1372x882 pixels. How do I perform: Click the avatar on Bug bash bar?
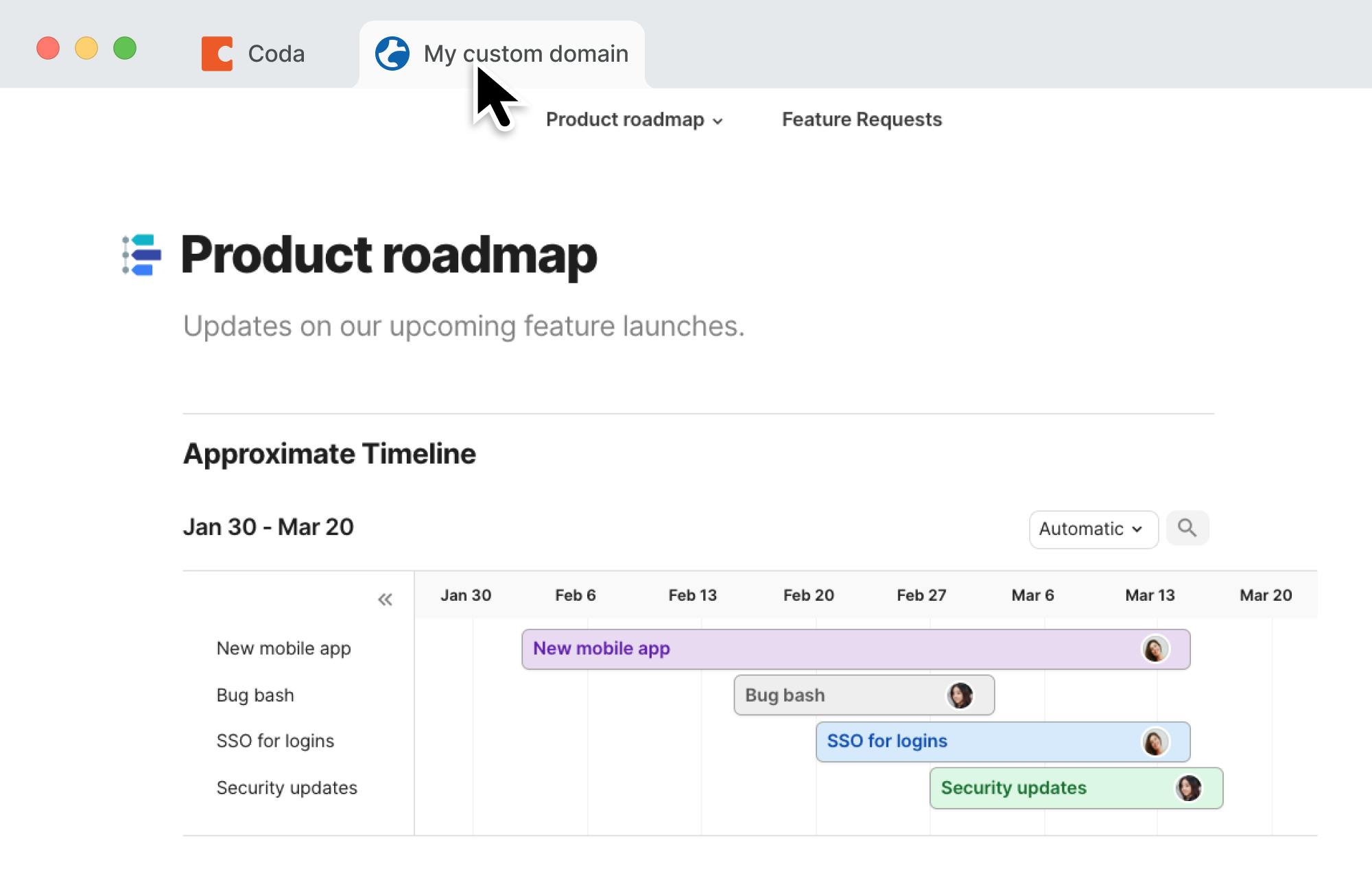point(960,695)
